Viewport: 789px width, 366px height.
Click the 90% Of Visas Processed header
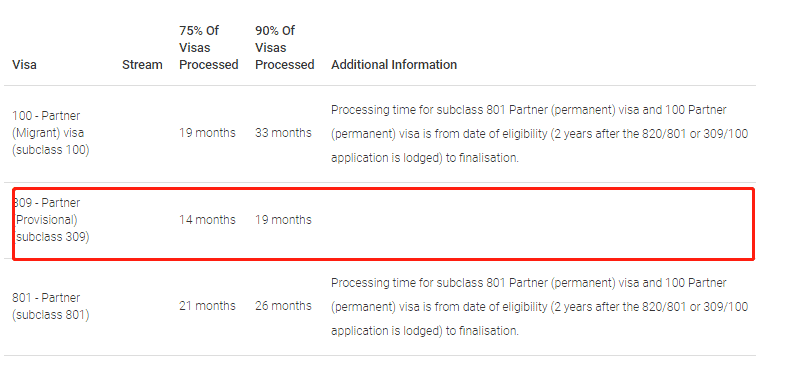tap(285, 48)
